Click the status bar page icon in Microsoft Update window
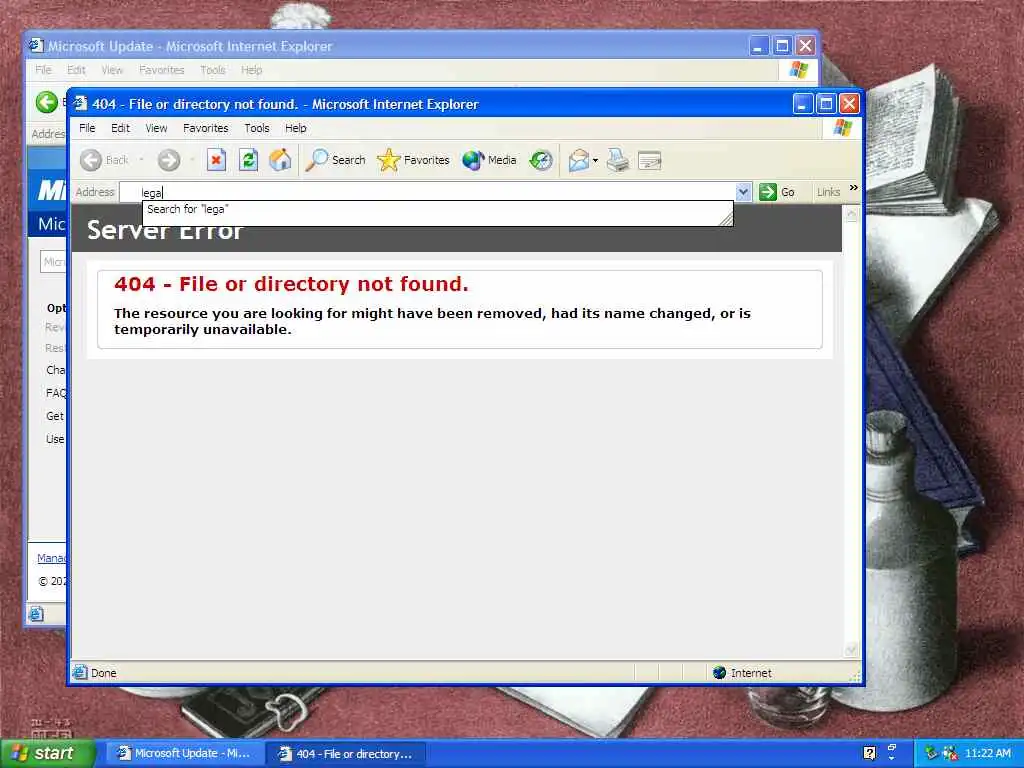Viewport: 1024px width, 768px height. [x=37, y=614]
